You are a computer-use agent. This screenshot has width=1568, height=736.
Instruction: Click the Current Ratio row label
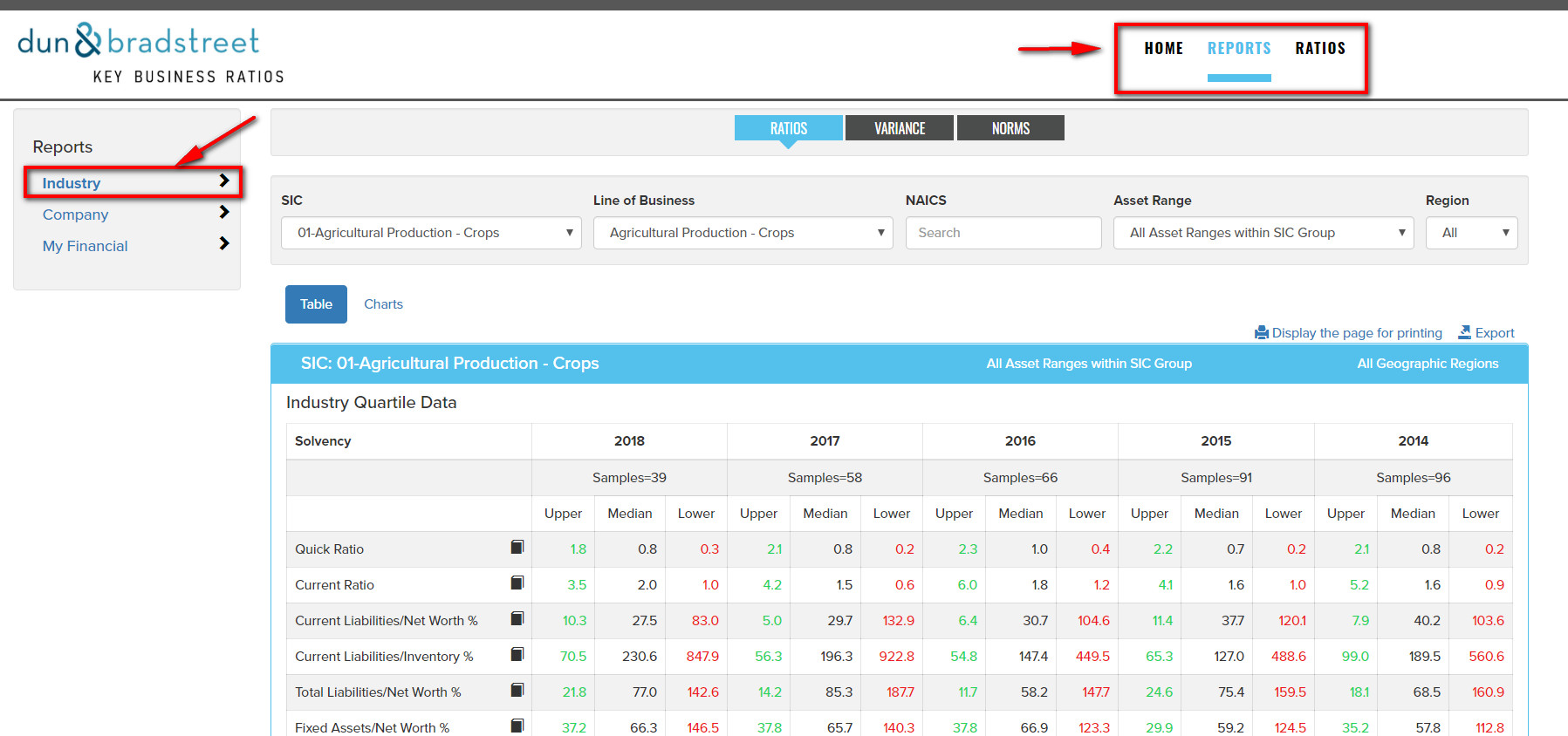click(x=334, y=585)
